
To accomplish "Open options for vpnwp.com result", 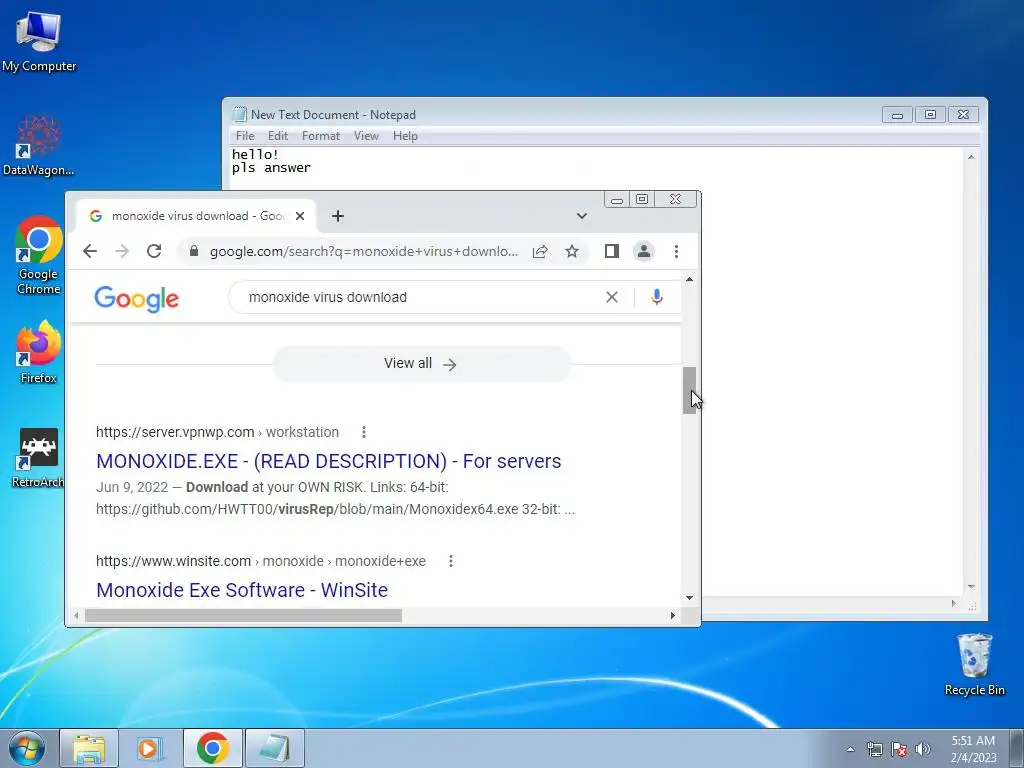I will [364, 432].
